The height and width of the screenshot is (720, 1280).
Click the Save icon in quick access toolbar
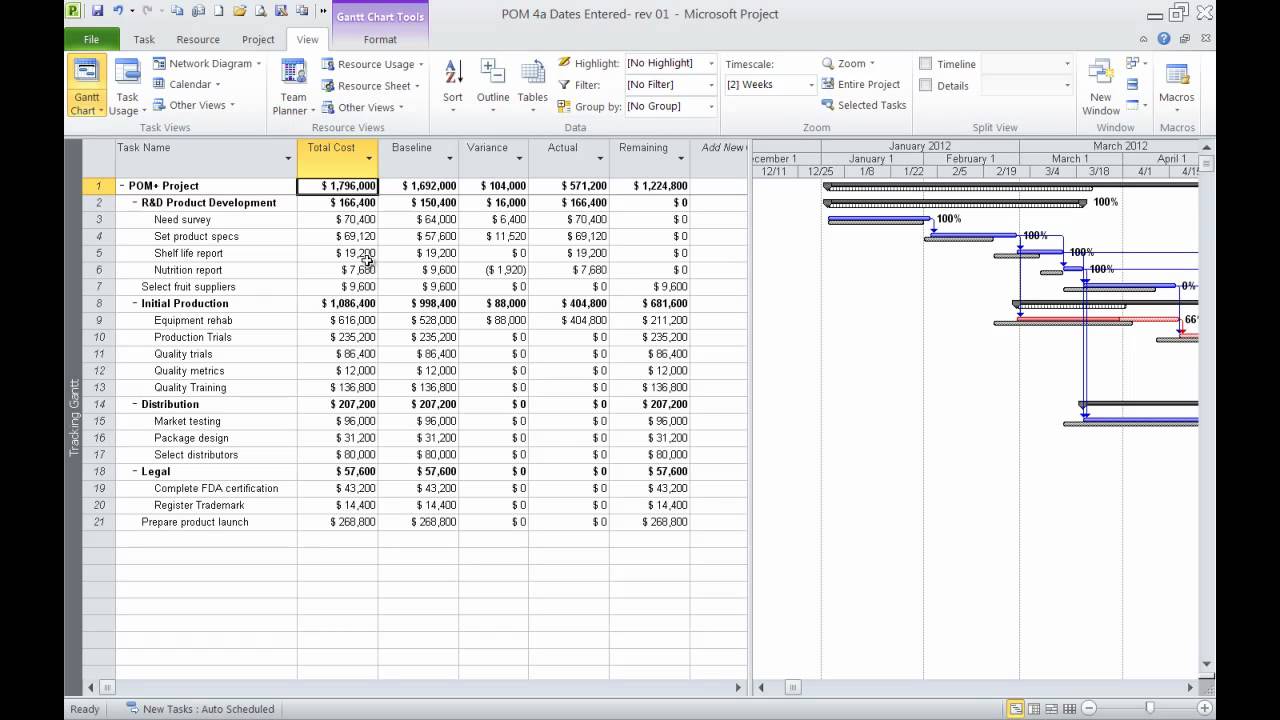(97, 11)
